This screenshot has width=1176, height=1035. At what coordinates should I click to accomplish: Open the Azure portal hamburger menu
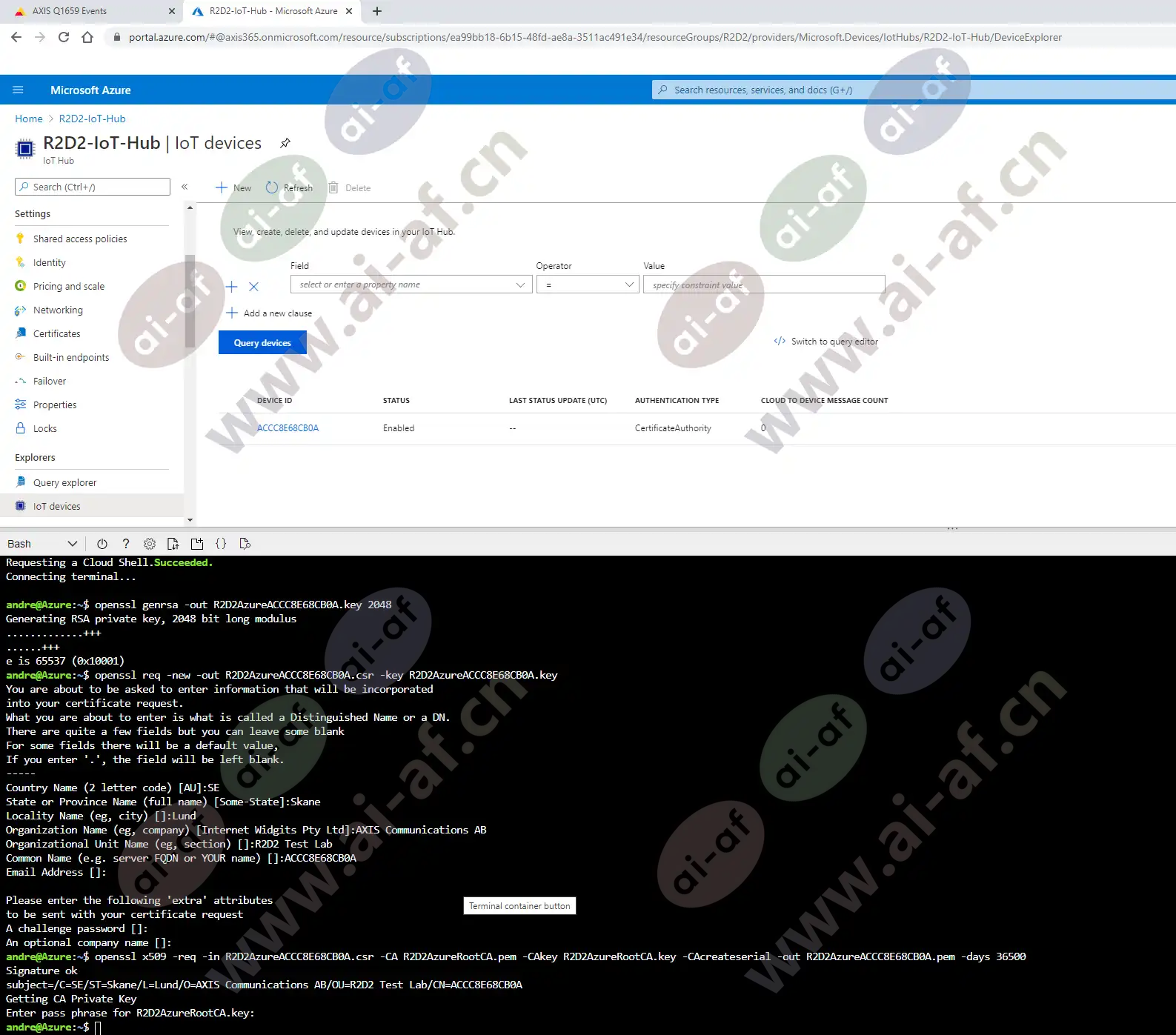click(19, 90)
